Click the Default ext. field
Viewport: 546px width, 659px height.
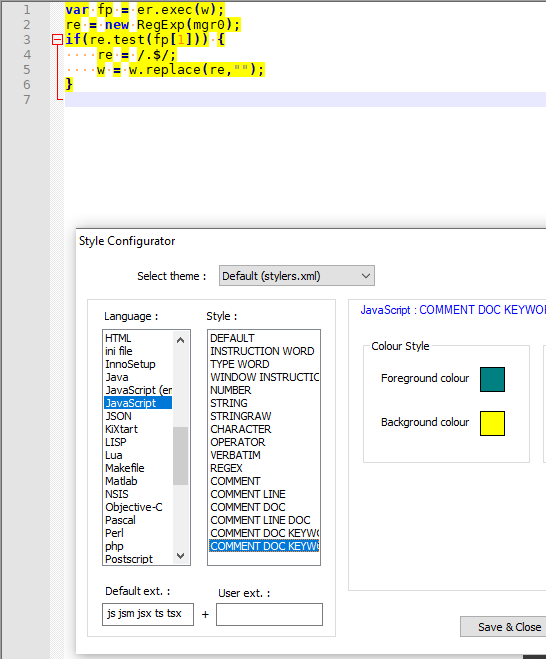(148, 614)
